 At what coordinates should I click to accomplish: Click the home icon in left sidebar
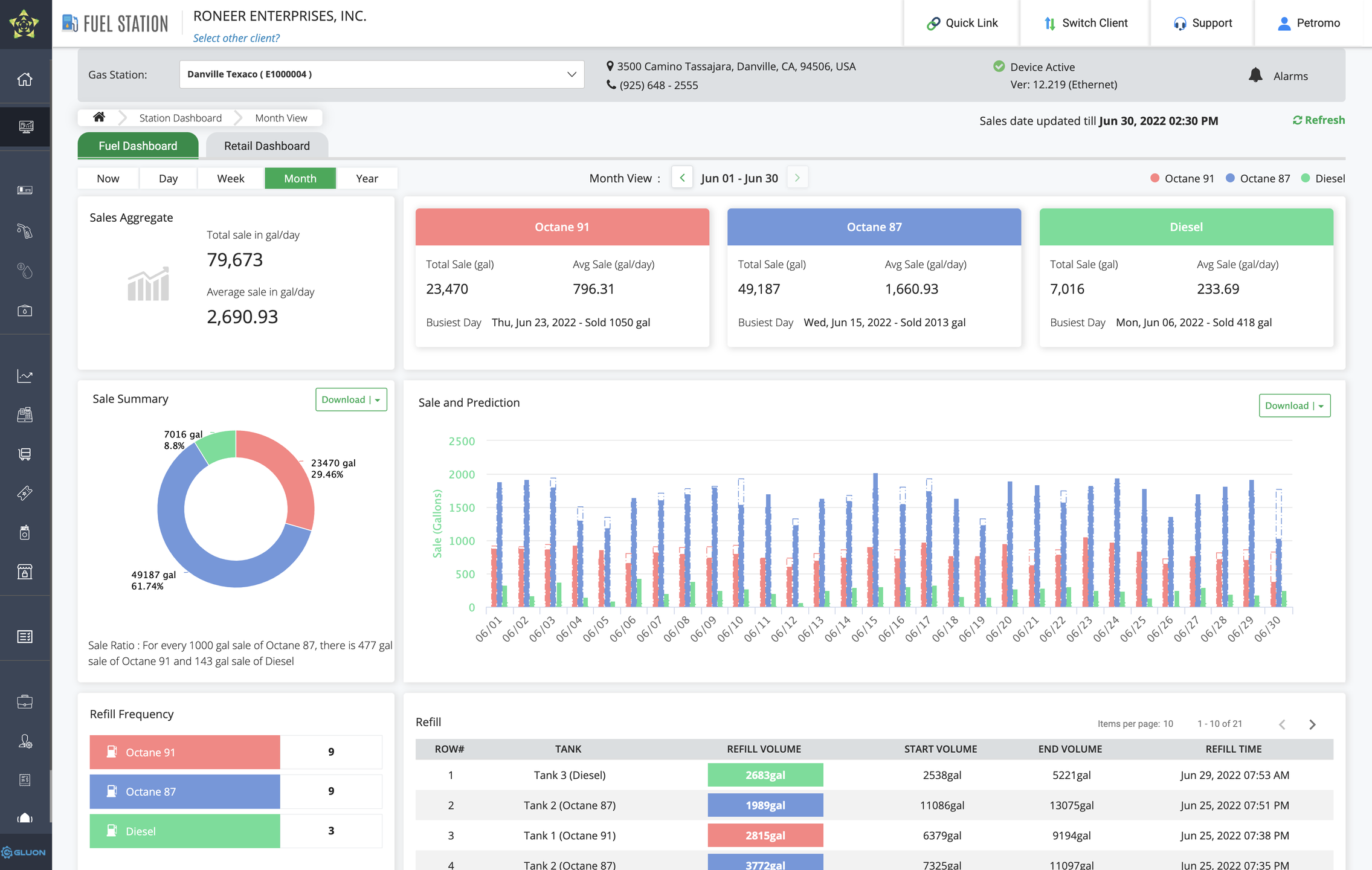click(25, 79)
